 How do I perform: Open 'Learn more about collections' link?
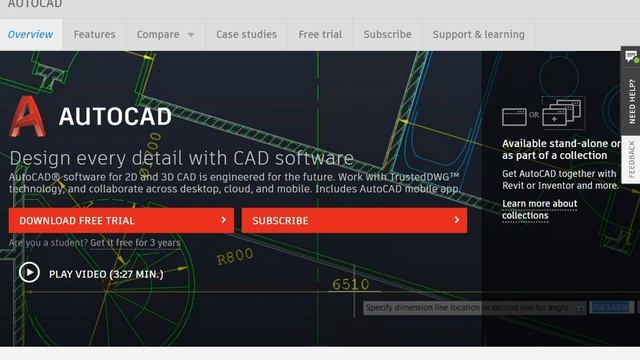tap(540, 209)
